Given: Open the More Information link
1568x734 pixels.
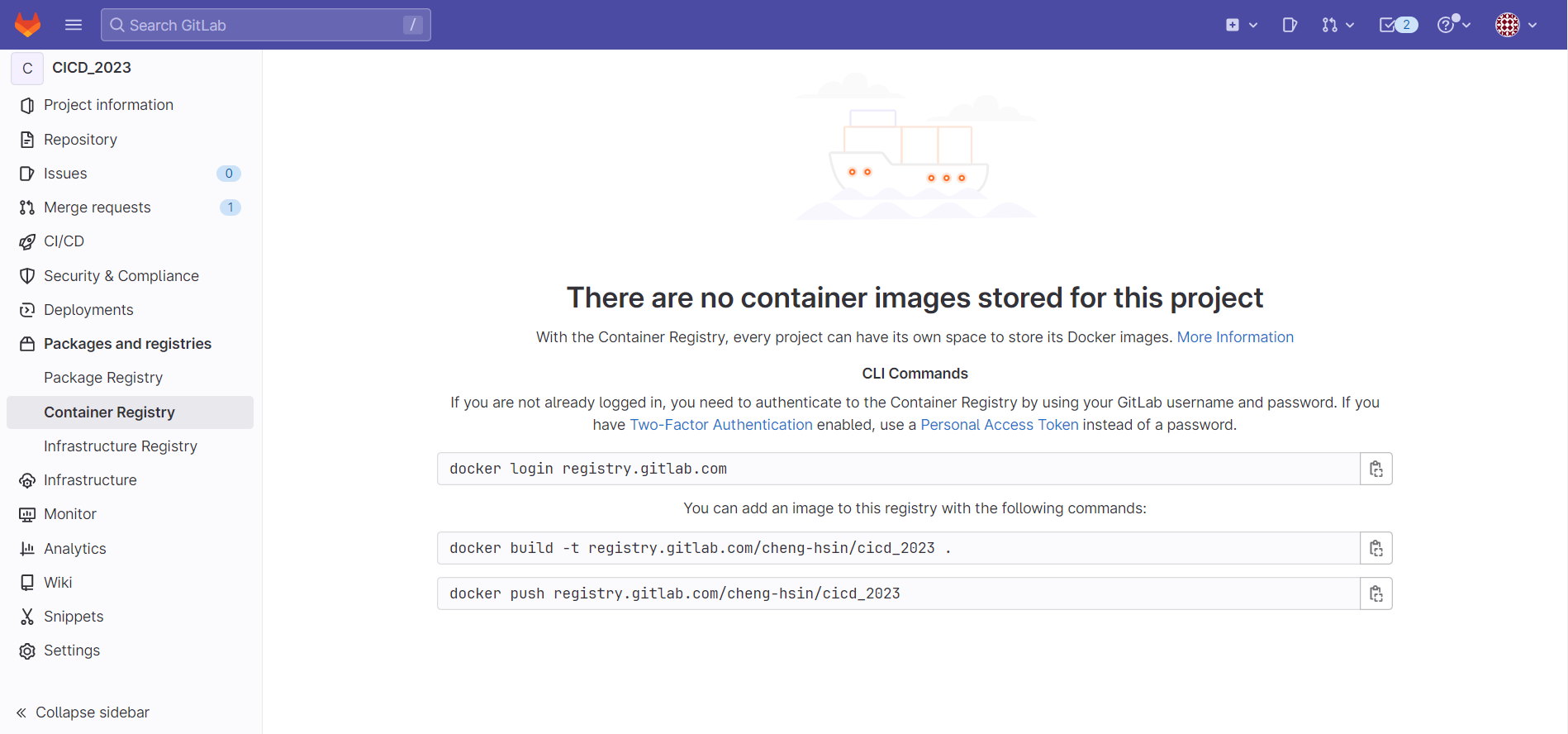Looking at the screenshot, I should pos(1235,337).
